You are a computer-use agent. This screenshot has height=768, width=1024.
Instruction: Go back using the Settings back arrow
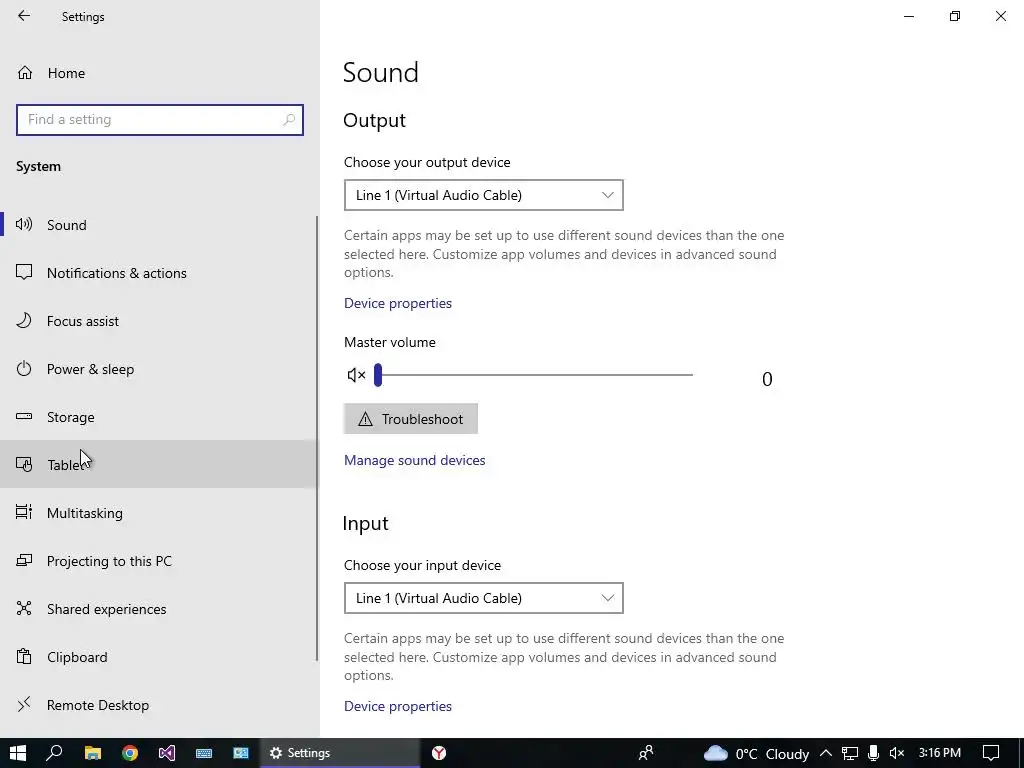[x=24, y=16]
